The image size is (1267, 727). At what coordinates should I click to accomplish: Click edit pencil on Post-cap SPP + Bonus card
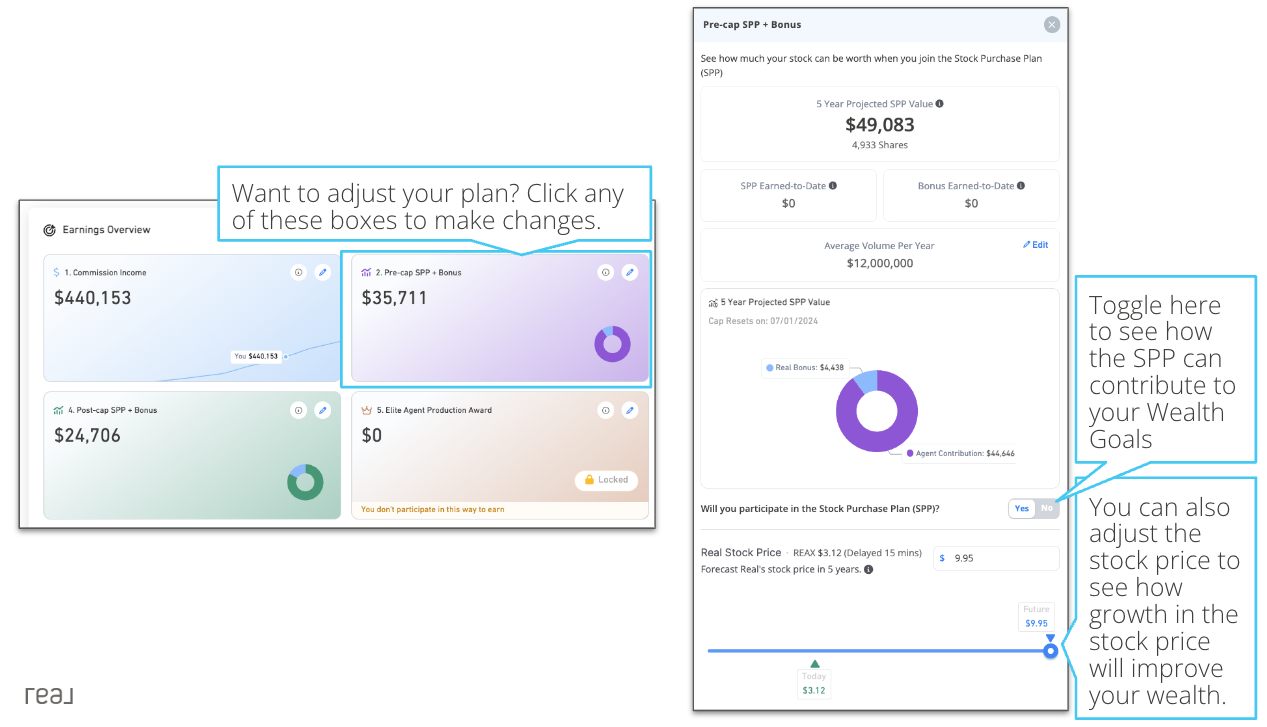click(322, 410)
